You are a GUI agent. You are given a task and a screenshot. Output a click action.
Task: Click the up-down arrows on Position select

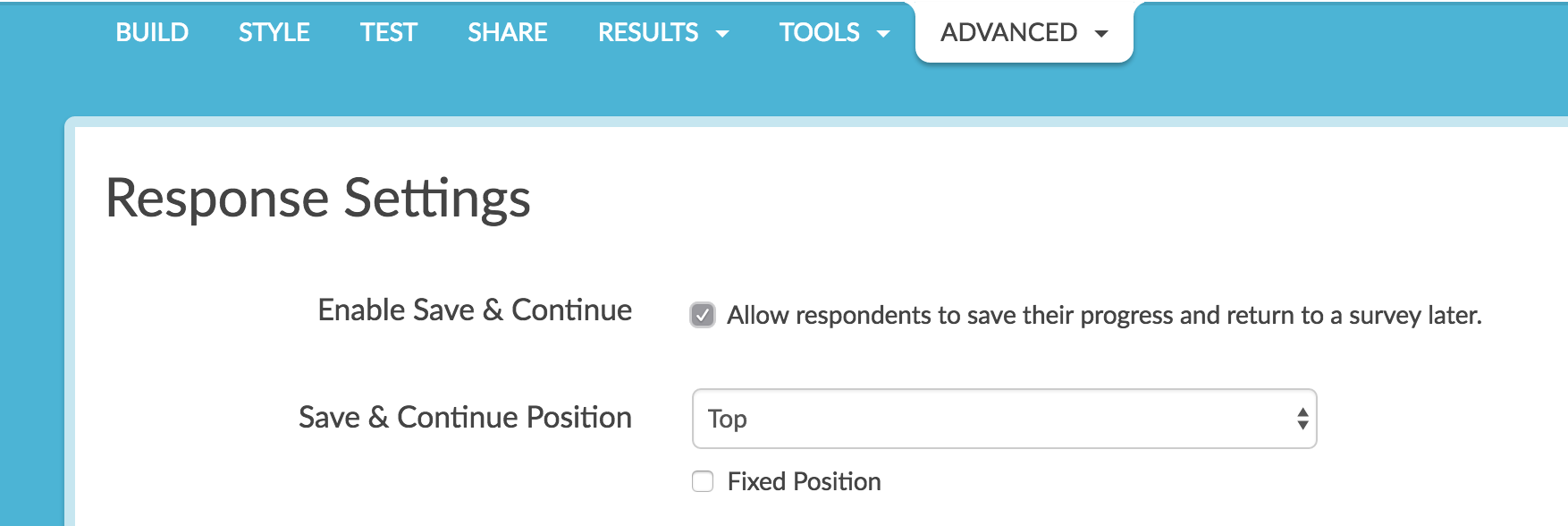[1302, 419]
